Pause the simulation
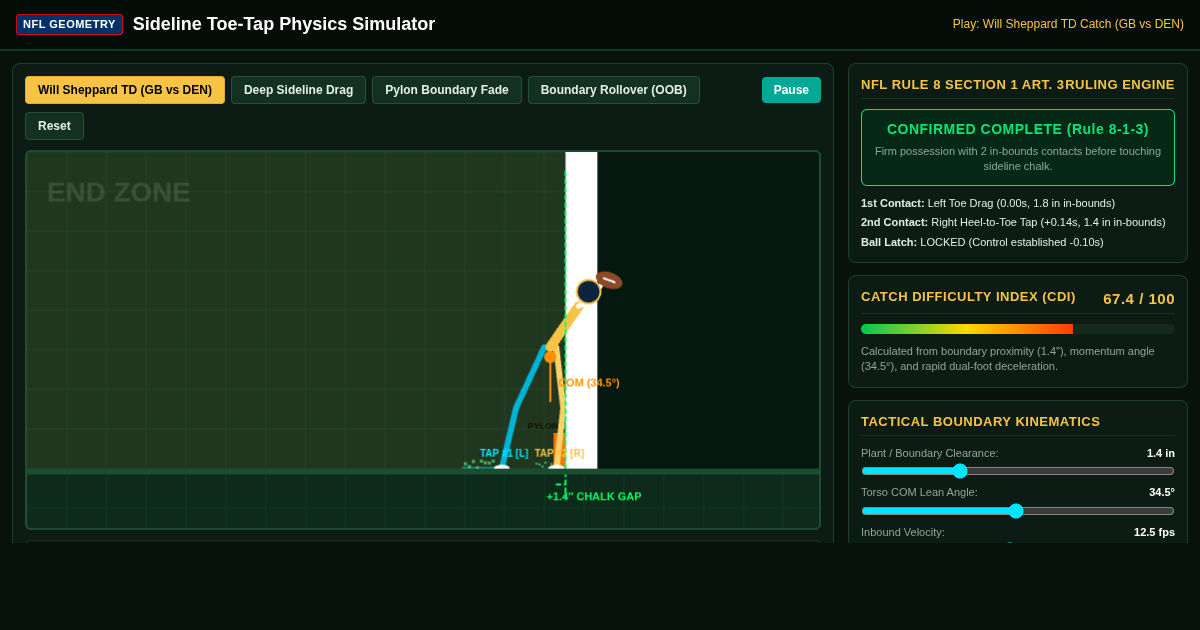1200x630 pixels. point(791,90)
